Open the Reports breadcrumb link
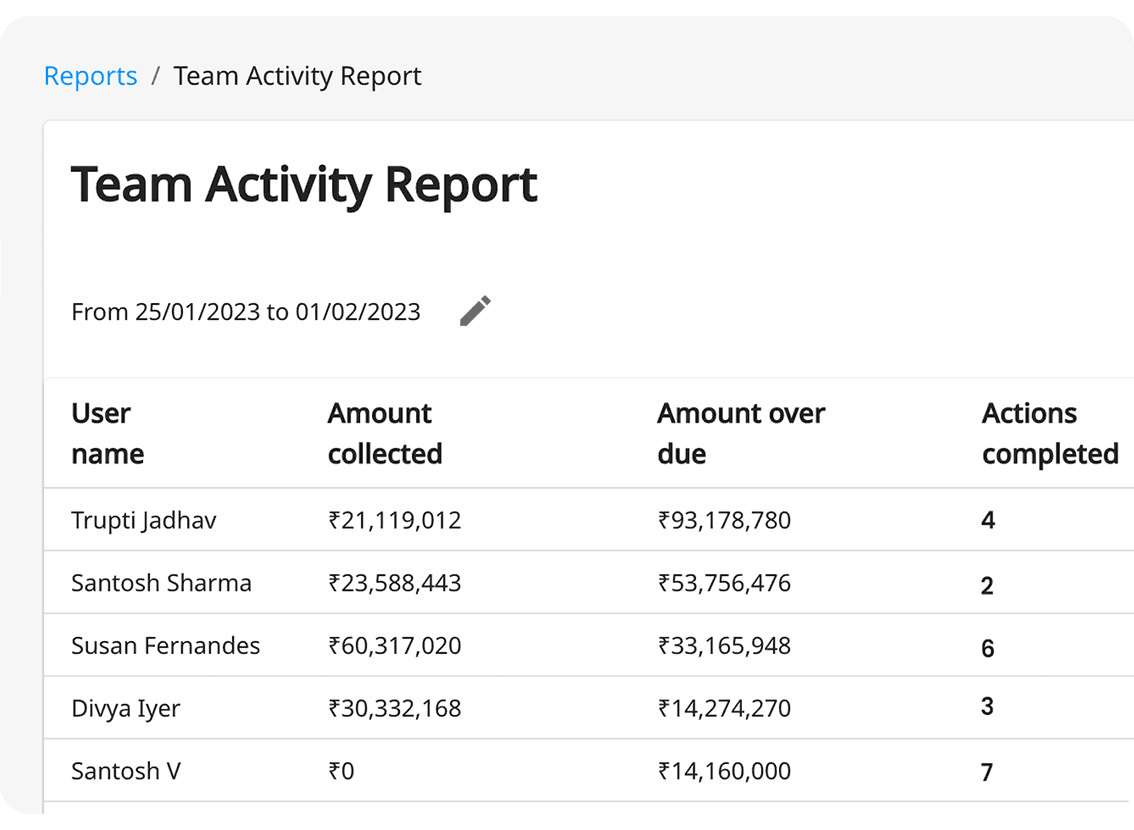The image size is (1134, 830). click(x=90, y=76)
